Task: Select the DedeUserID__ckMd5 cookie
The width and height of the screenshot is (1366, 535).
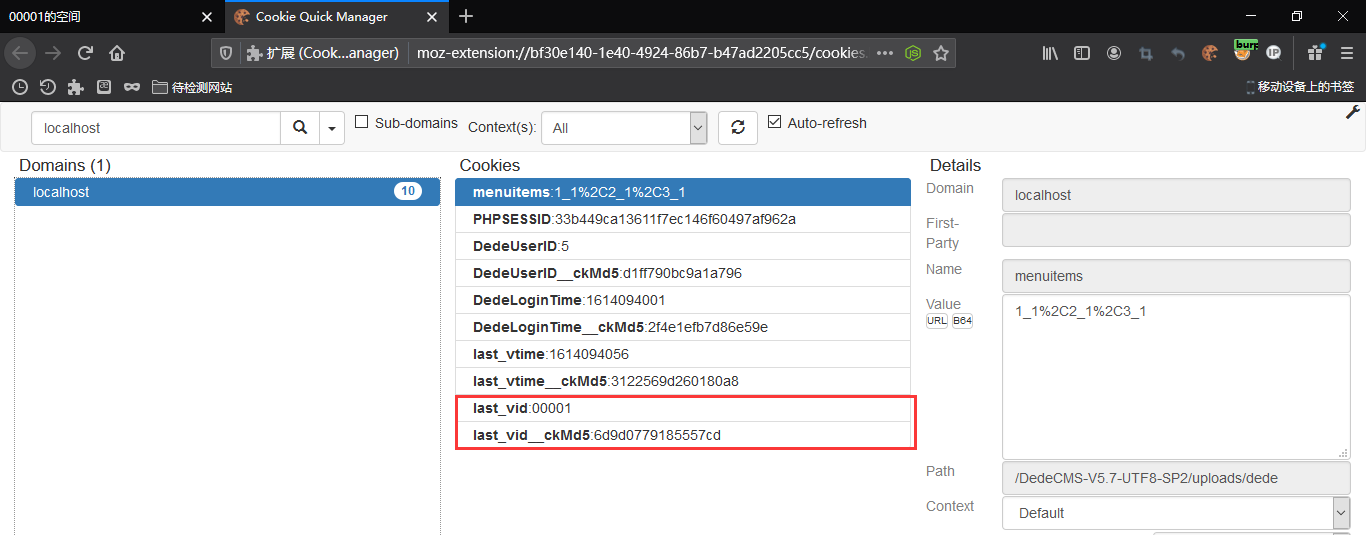Action: [x=683, y=273]
